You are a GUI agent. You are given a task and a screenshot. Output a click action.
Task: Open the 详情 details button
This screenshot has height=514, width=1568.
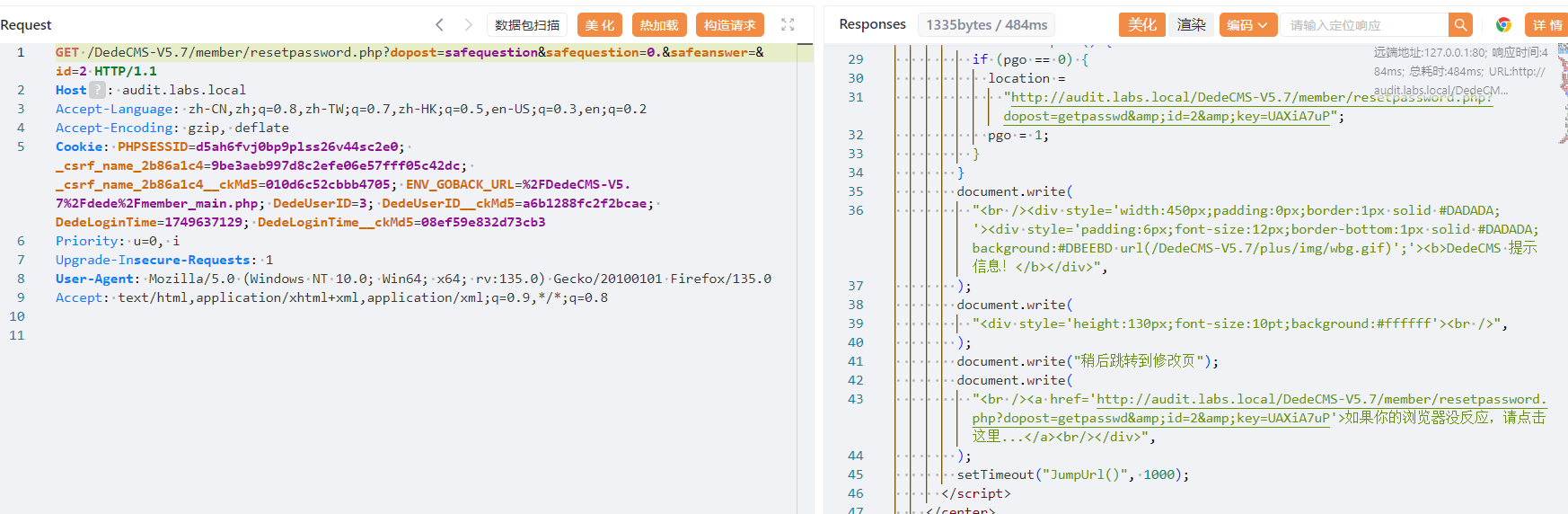[x=1547, y=25]
